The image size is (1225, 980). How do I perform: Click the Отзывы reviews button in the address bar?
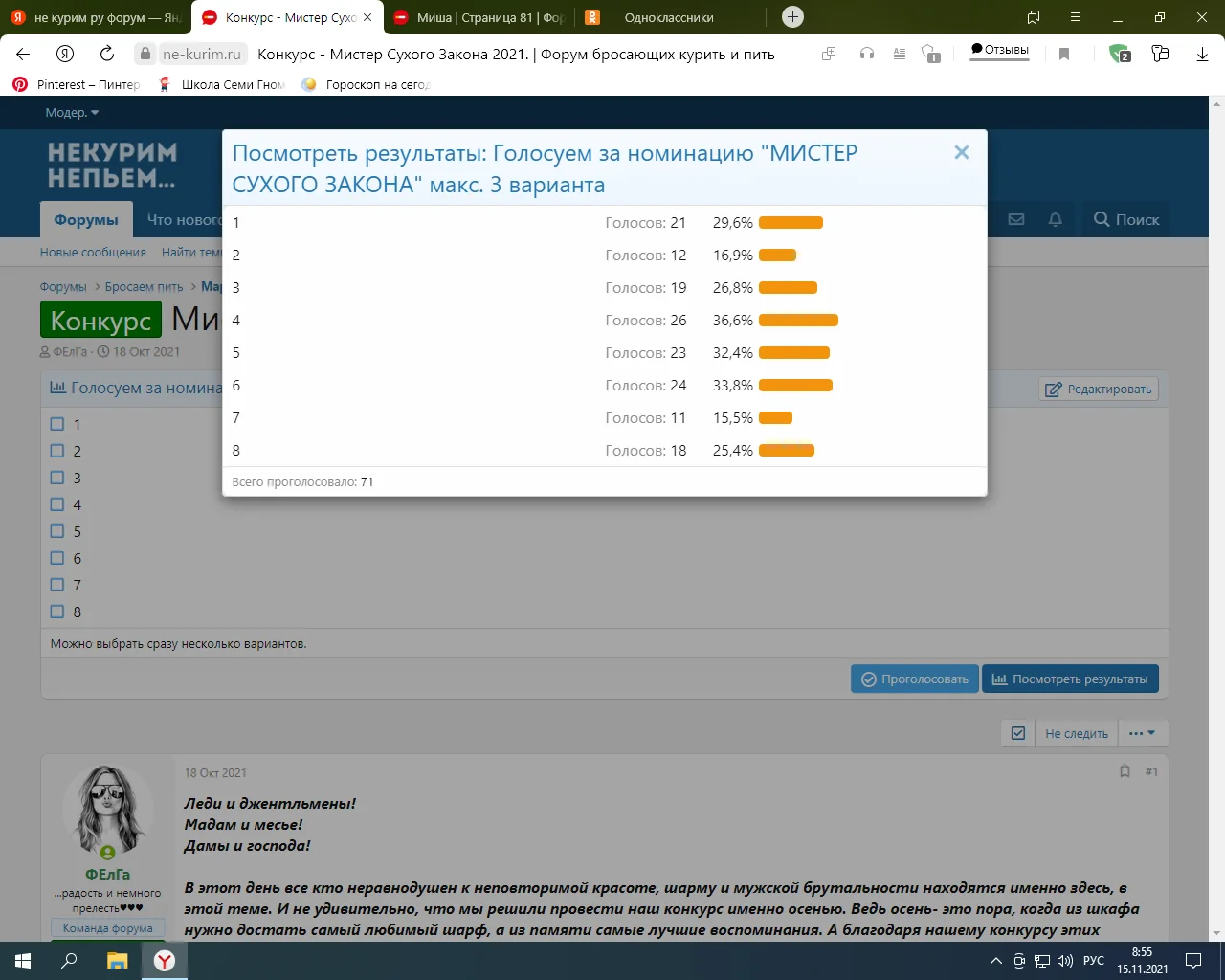1000,51
